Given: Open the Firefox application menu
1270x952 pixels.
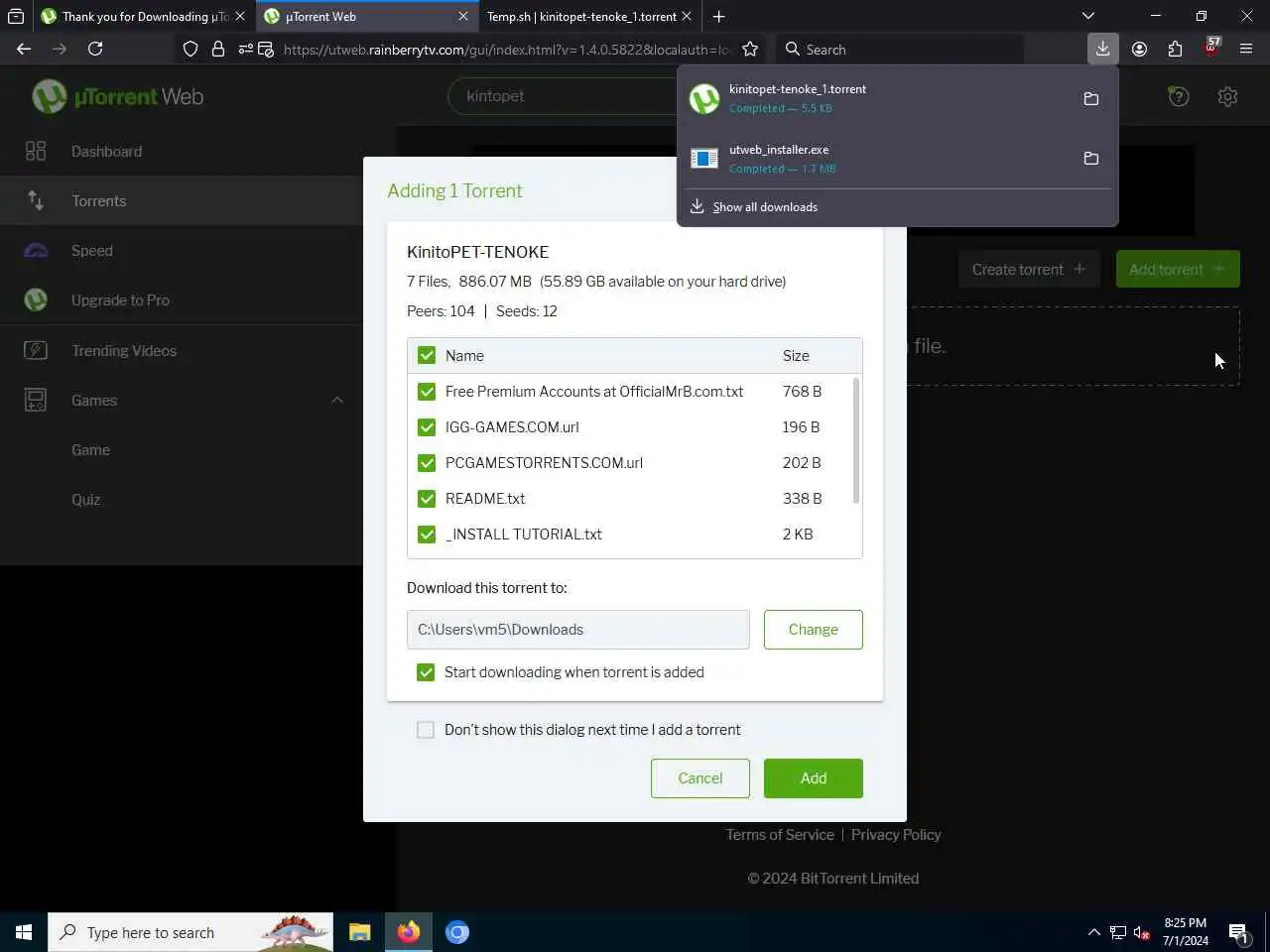Looking at the screenshot, I should coord(1247,49).
